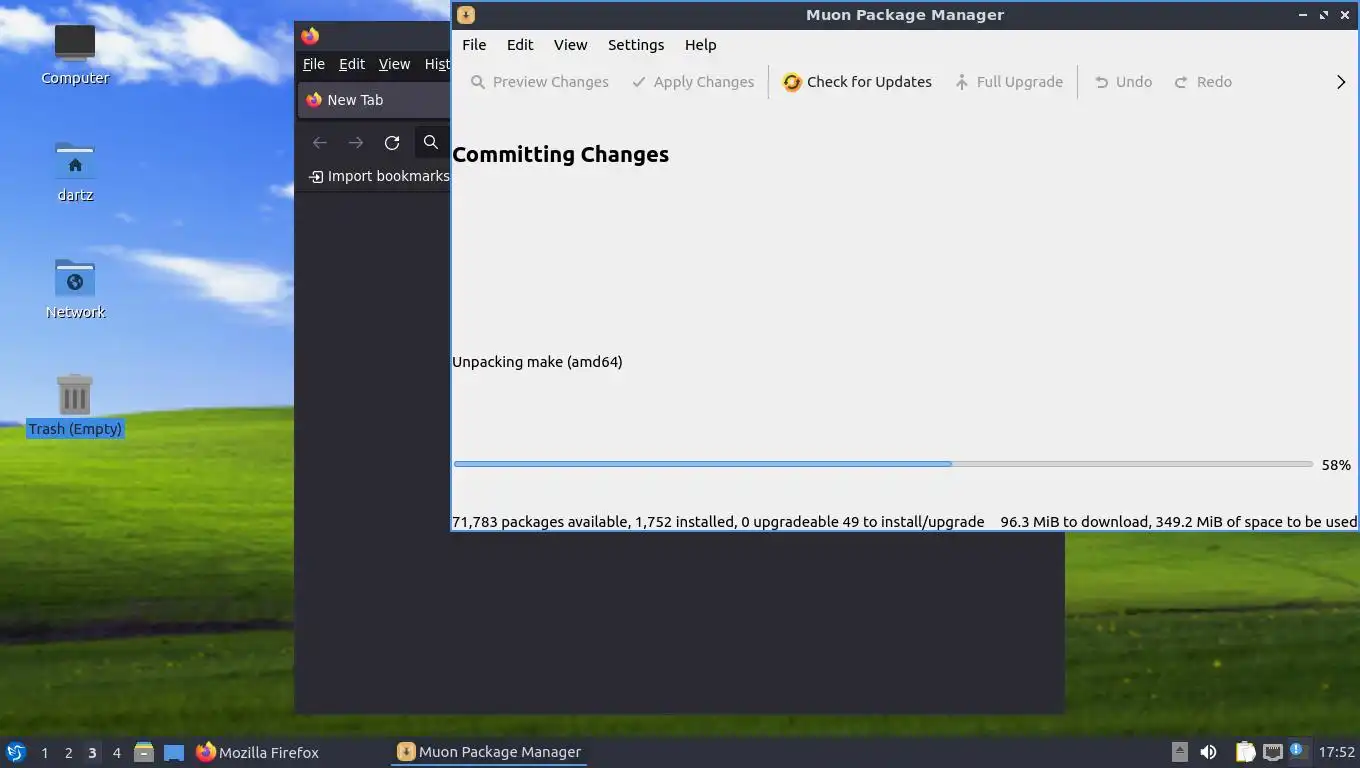Open the Settings menu in Muon
The width and height of the screenshot is (1360, 768).
coord(636,45)
